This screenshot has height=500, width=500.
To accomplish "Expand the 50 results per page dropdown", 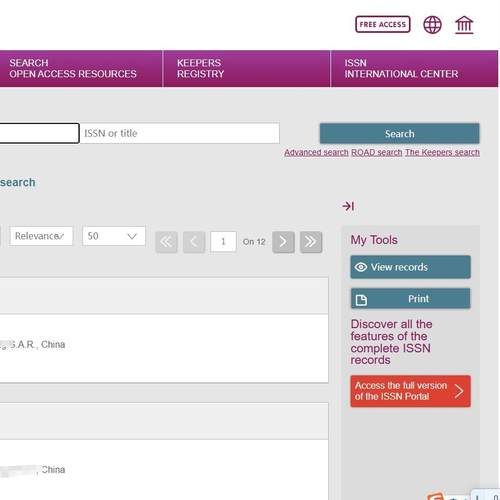I will [x=114, y=236].
